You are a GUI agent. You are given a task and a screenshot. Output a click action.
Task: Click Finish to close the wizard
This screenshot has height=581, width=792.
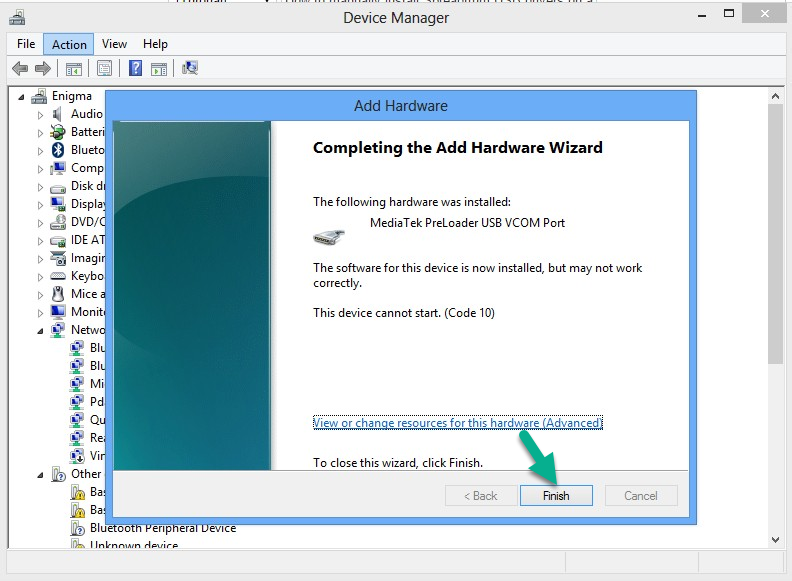pyautogui.click(x=556, y=496)
